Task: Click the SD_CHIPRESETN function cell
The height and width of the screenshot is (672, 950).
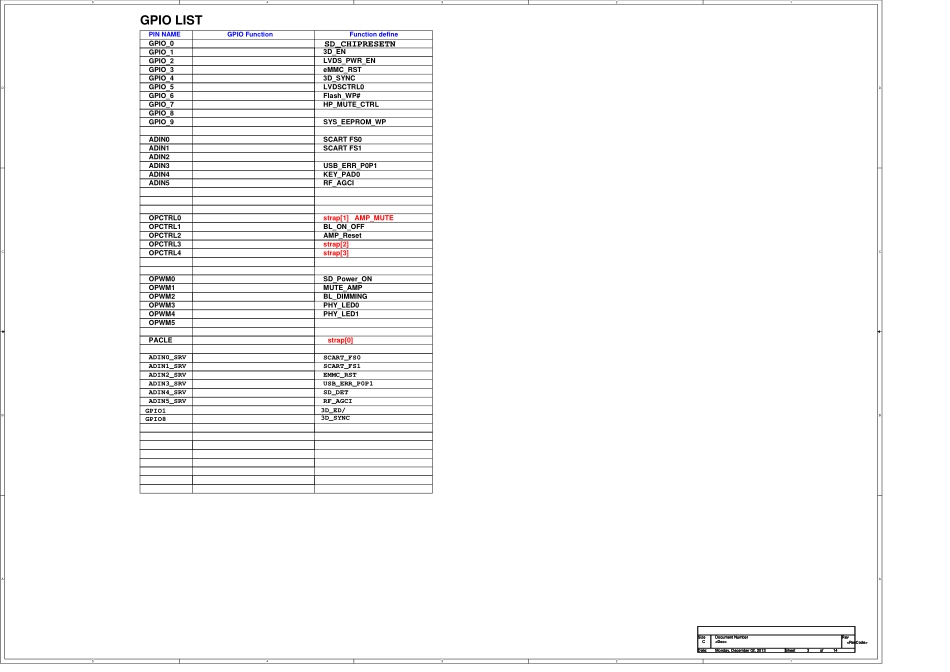Action: 360,44
